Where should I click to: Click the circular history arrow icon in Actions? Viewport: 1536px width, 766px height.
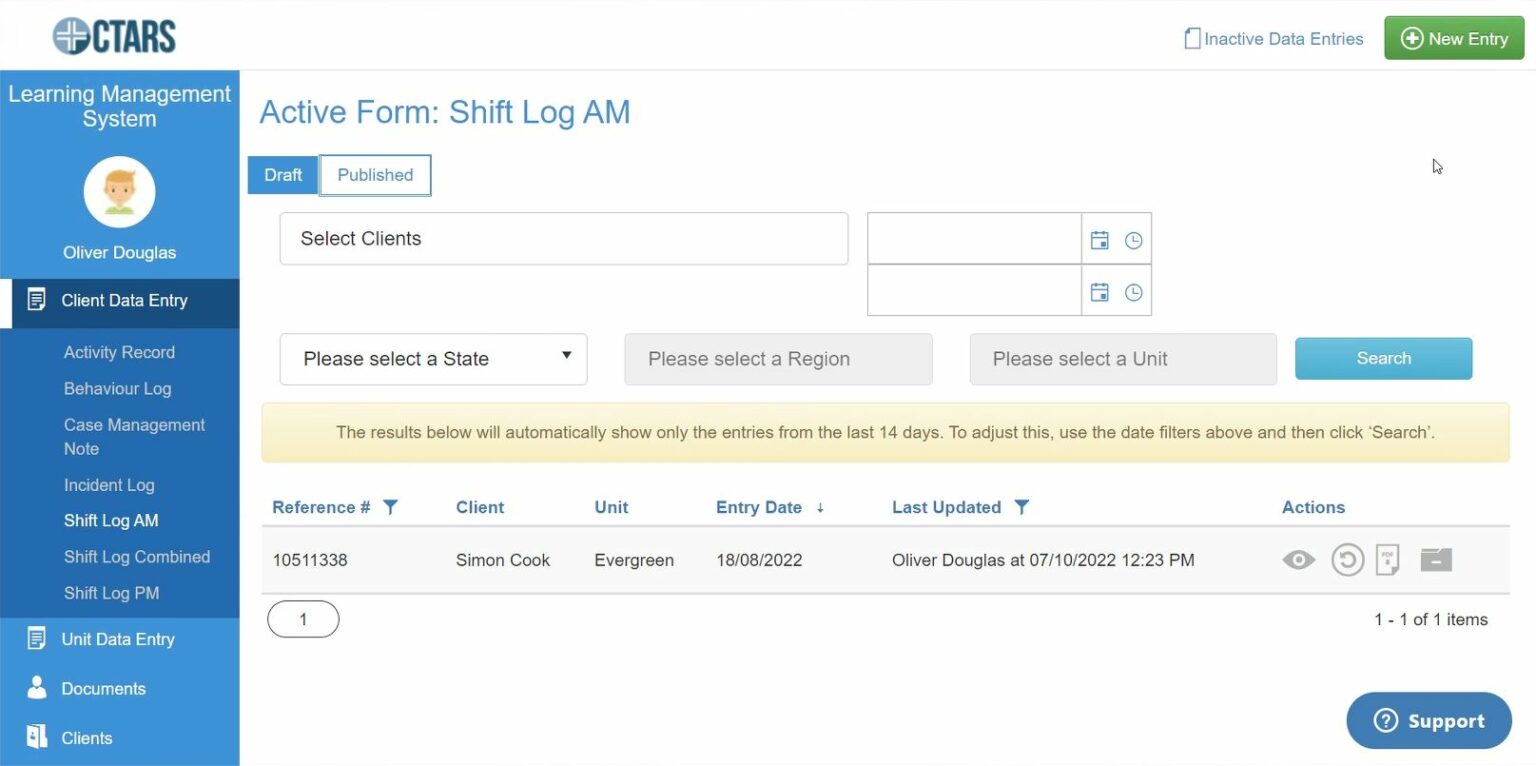1347,560
